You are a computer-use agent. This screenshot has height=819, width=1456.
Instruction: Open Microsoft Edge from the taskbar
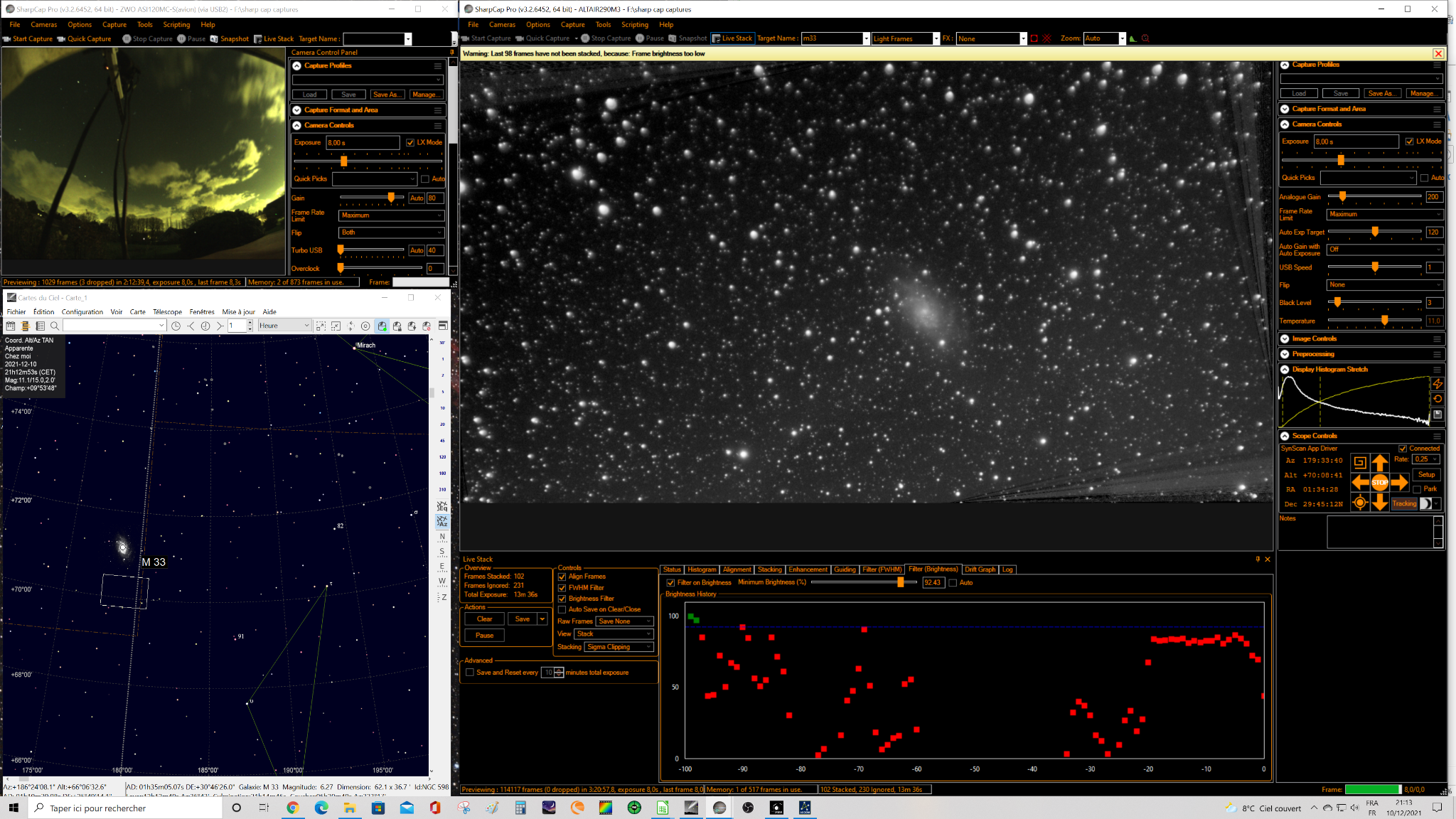click(x=321, y=808)
